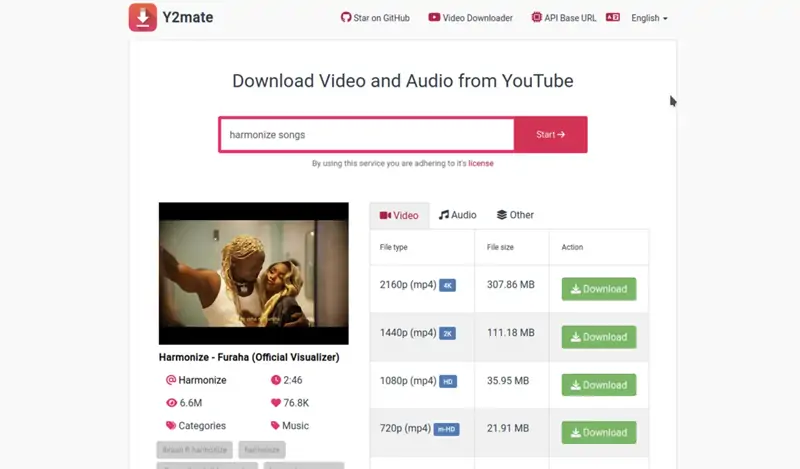Download the 1080p mp4 file

click(x=599, y=385)
